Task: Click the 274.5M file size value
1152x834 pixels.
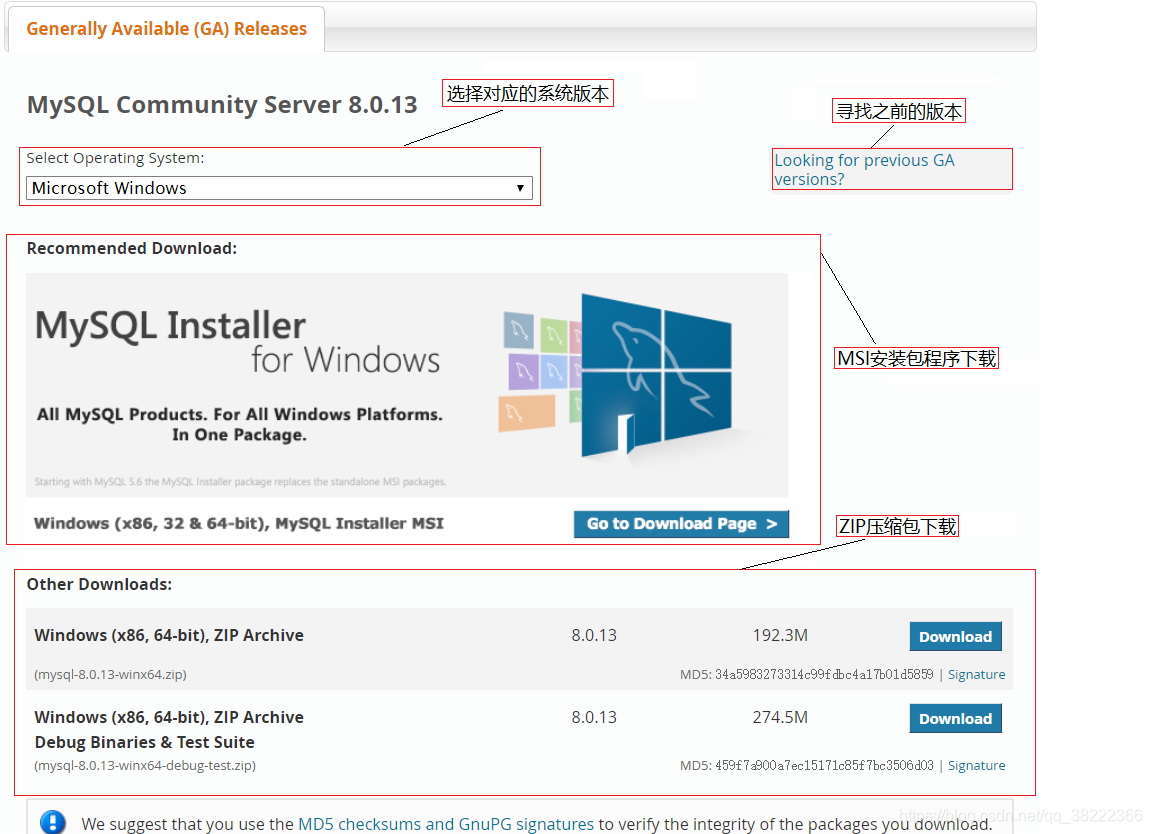Action: pyautogui.click(x=780, y=717)
